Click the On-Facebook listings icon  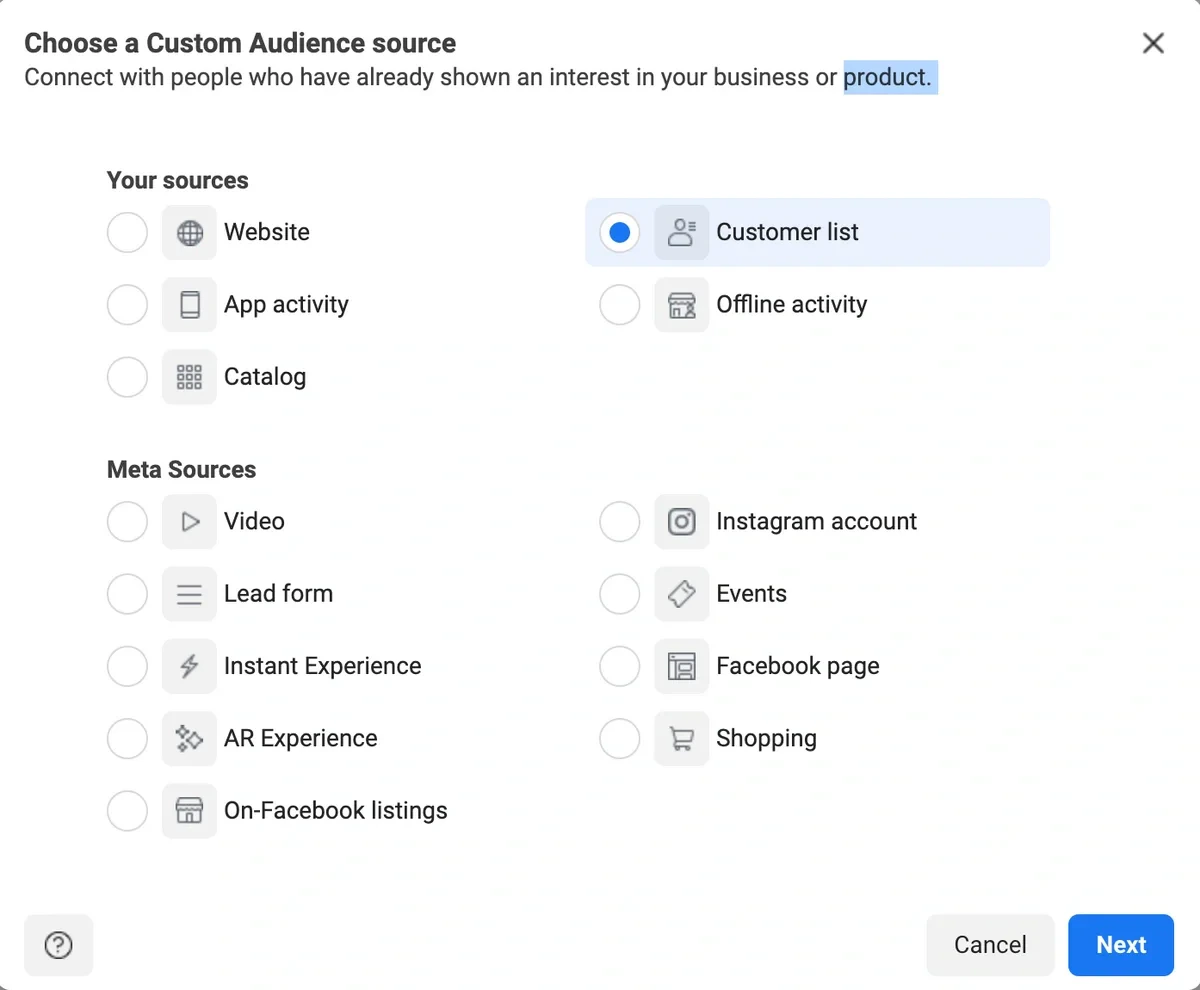(x=189, y=811)
